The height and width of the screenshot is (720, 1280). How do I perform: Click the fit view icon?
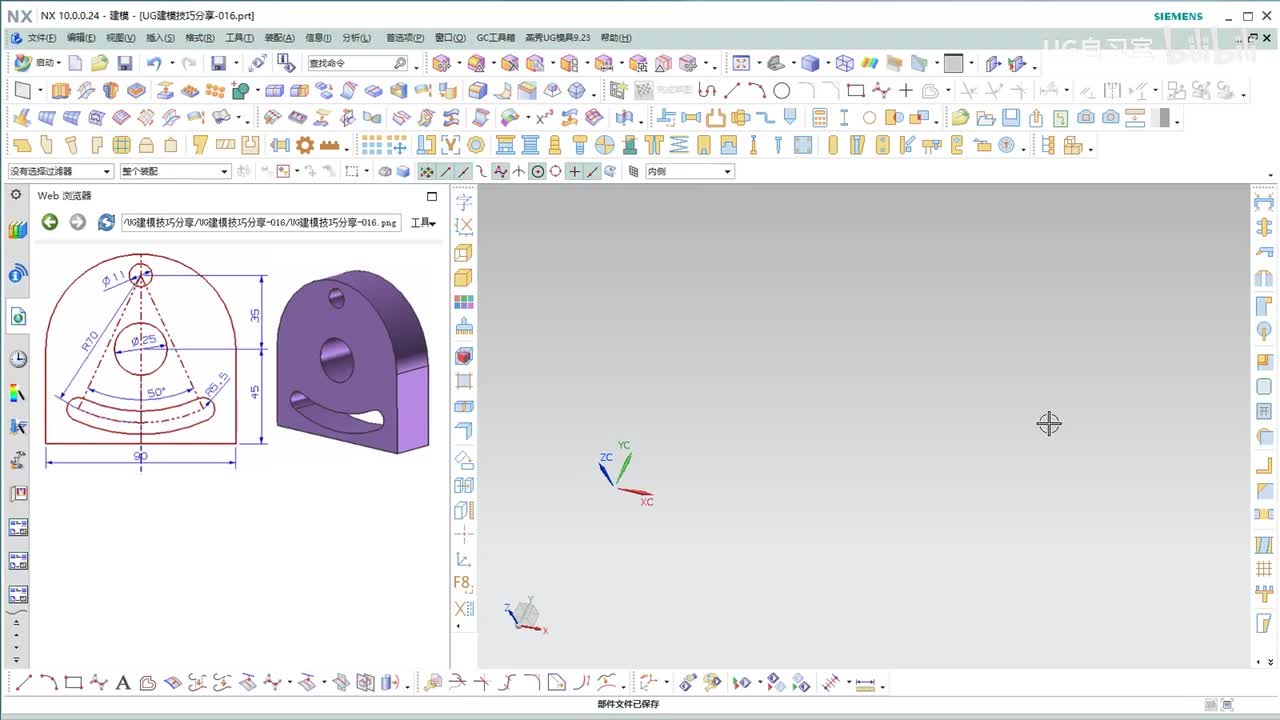(x=741, y=63)
